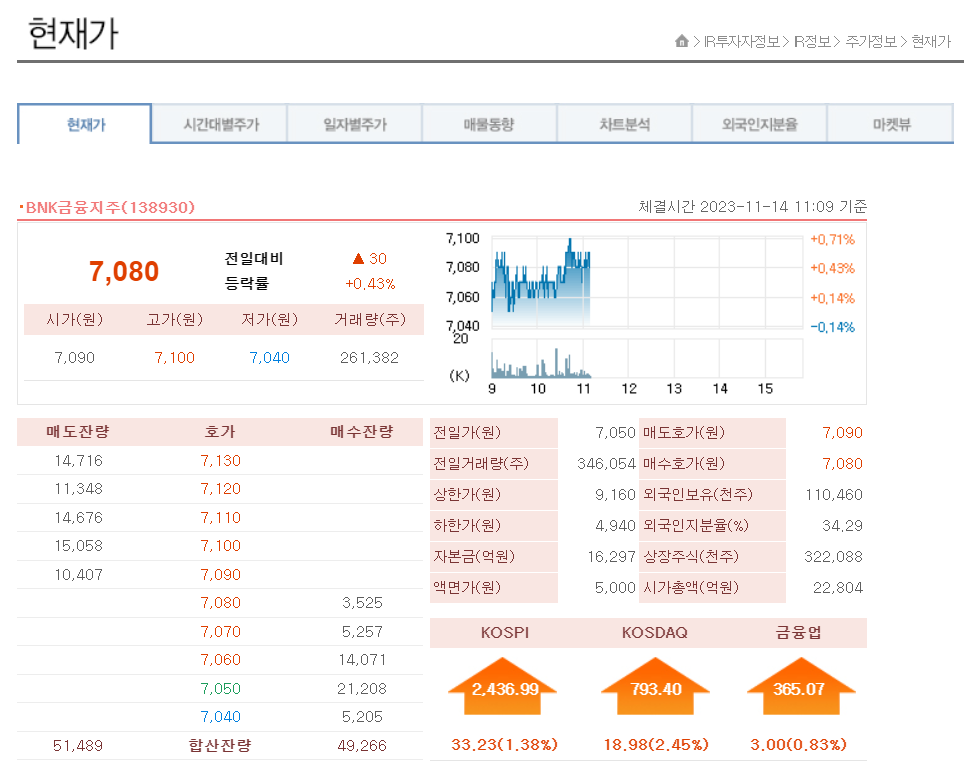
Task: Click ask quantity 14,716
Action: [78, 460]
